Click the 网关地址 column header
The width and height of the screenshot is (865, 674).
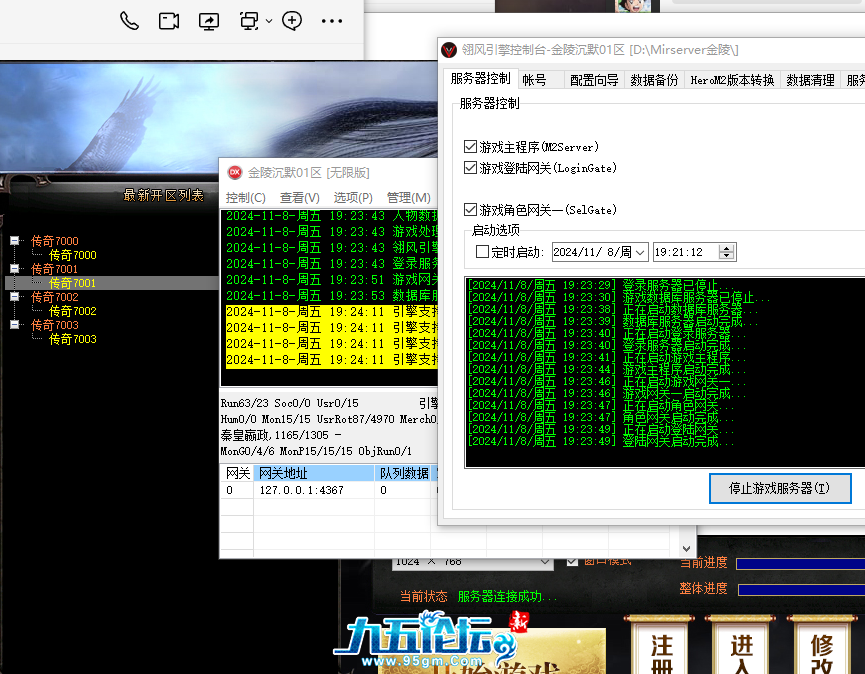(x=314, y=473)
